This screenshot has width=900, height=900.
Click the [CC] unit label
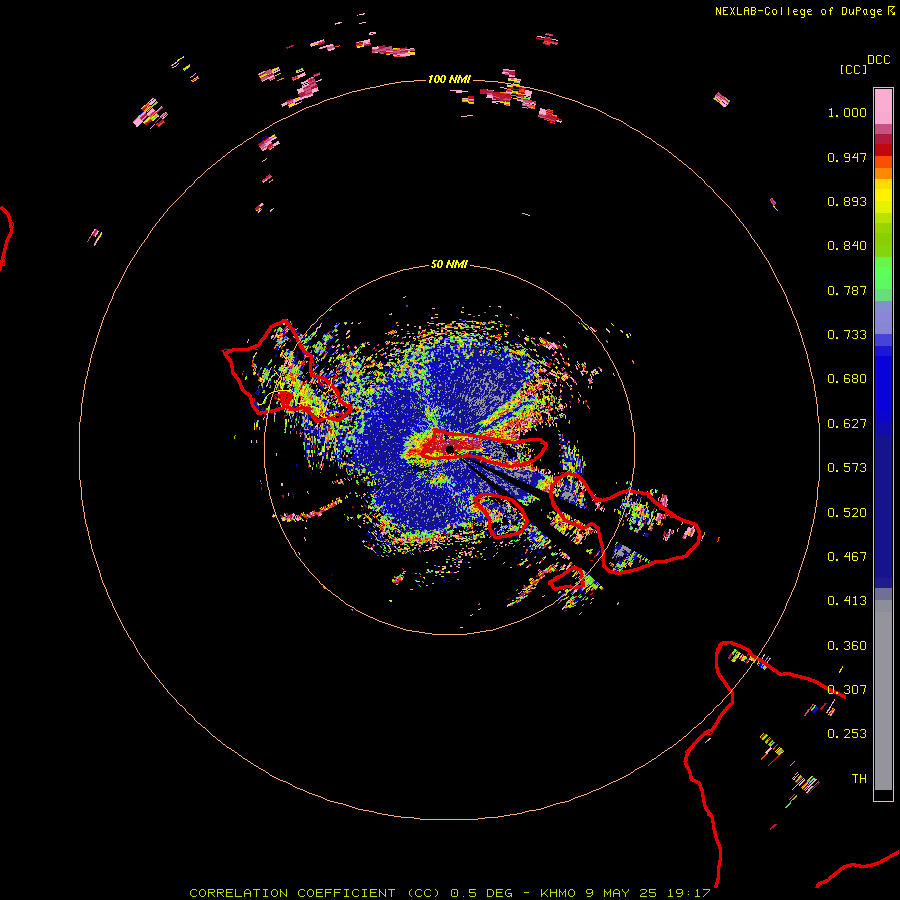click(853, 69)
